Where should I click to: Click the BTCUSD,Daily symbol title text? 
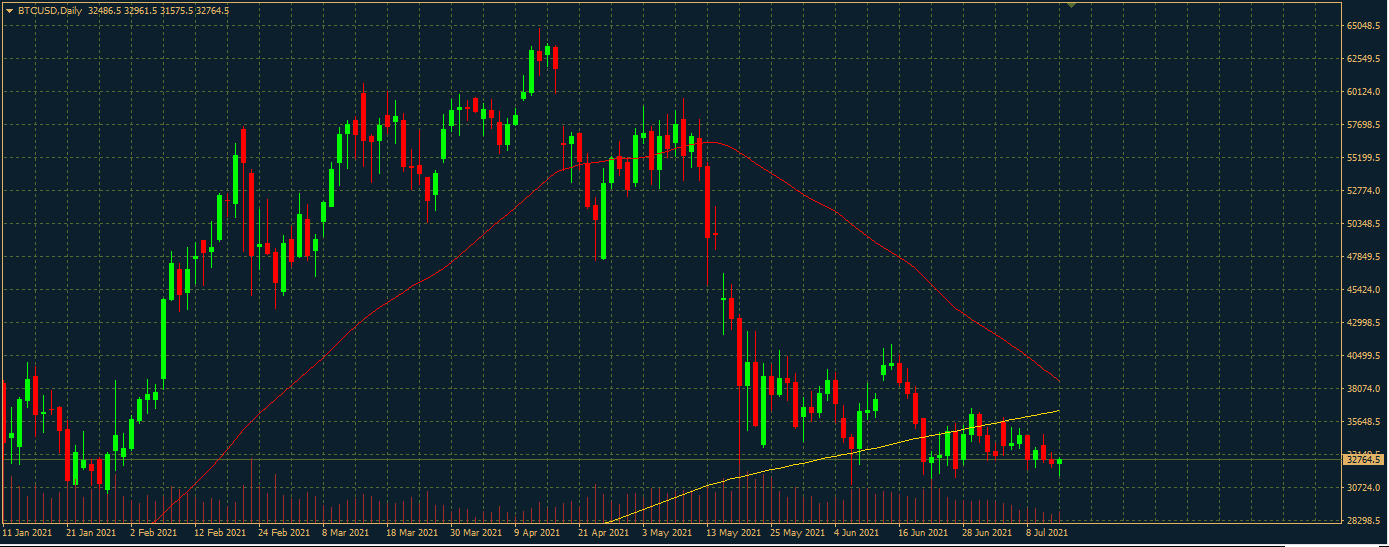tap(50, 10)
